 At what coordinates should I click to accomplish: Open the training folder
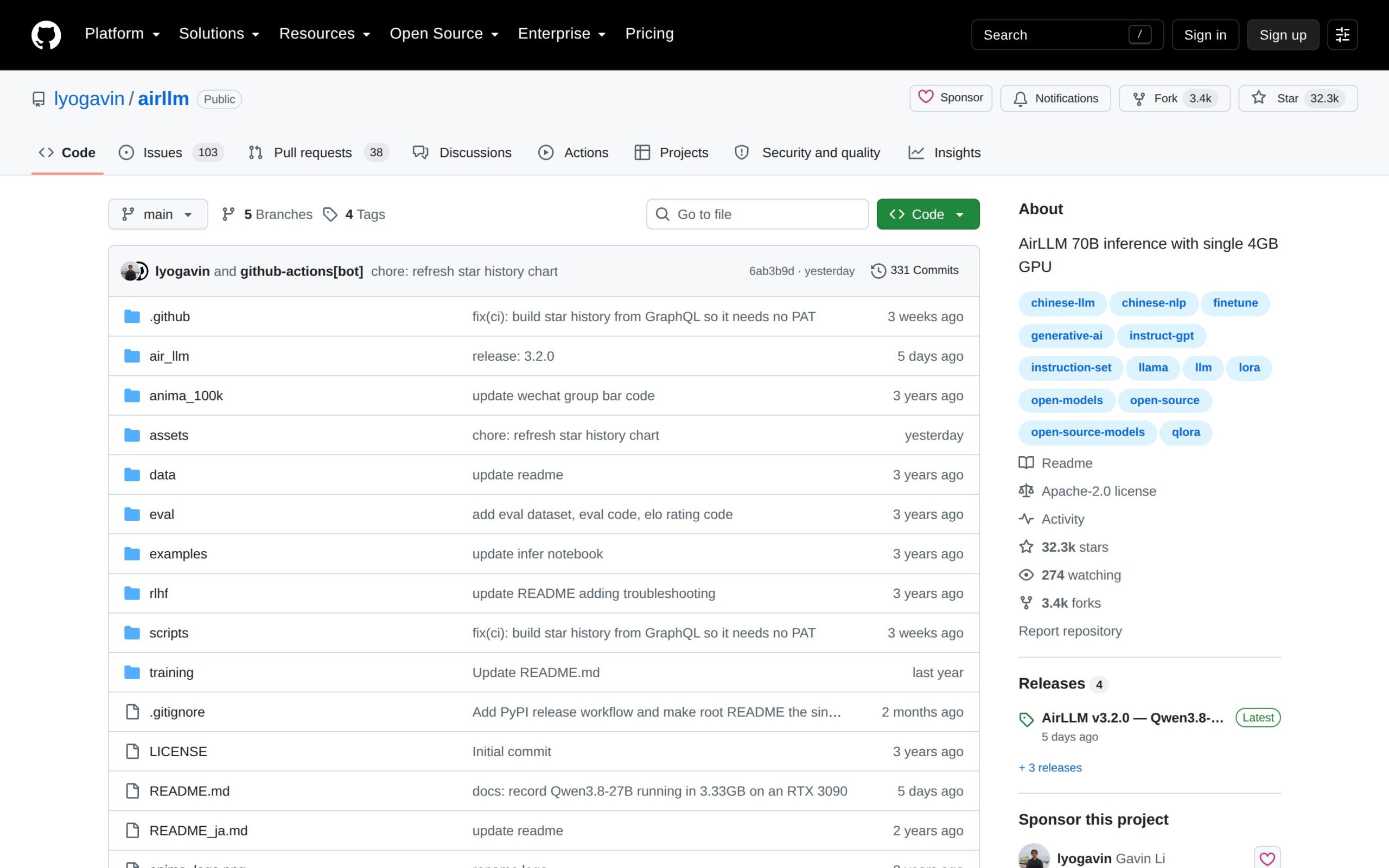pos(171,672)
